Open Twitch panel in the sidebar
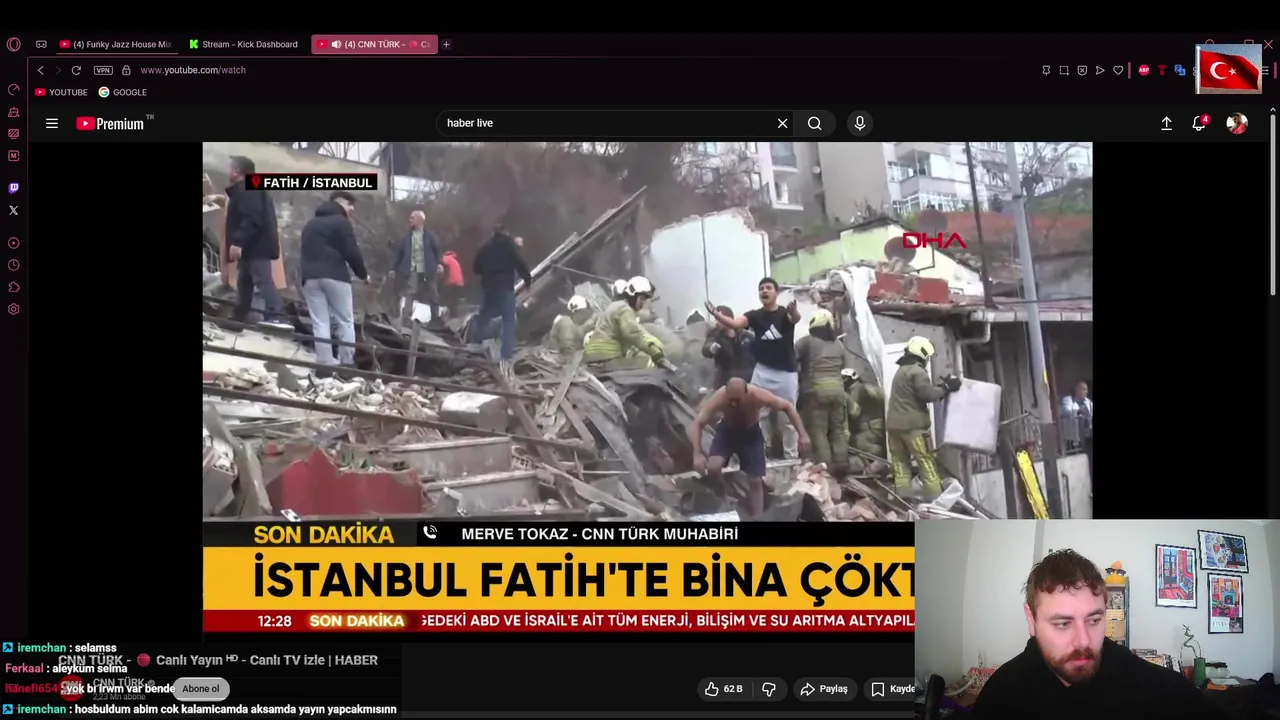Image resolution: width=1280 pixels, height=720 pixels. pyautogui.click(x=13, y=188)
